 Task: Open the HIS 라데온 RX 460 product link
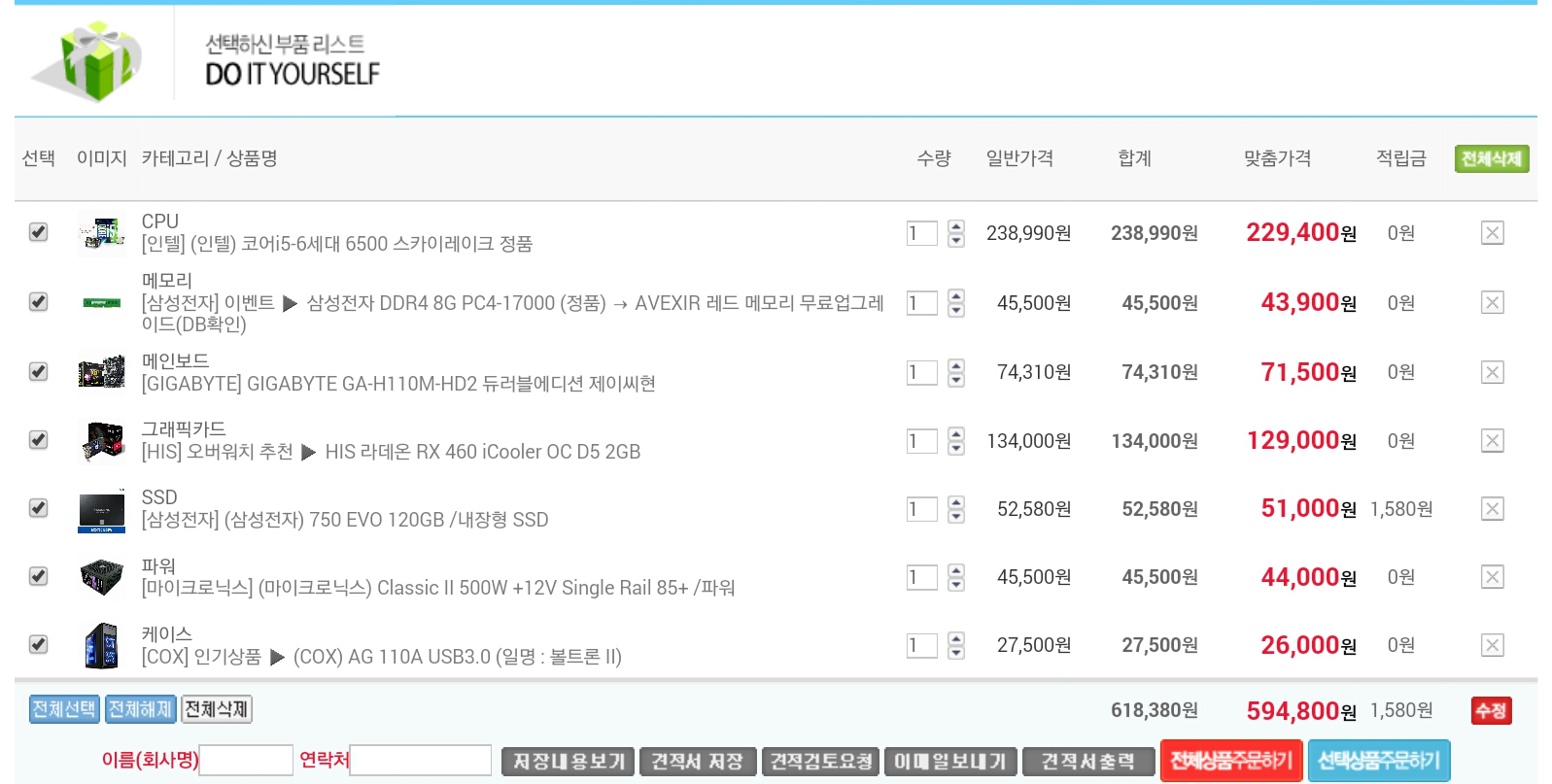pos(391,452)
